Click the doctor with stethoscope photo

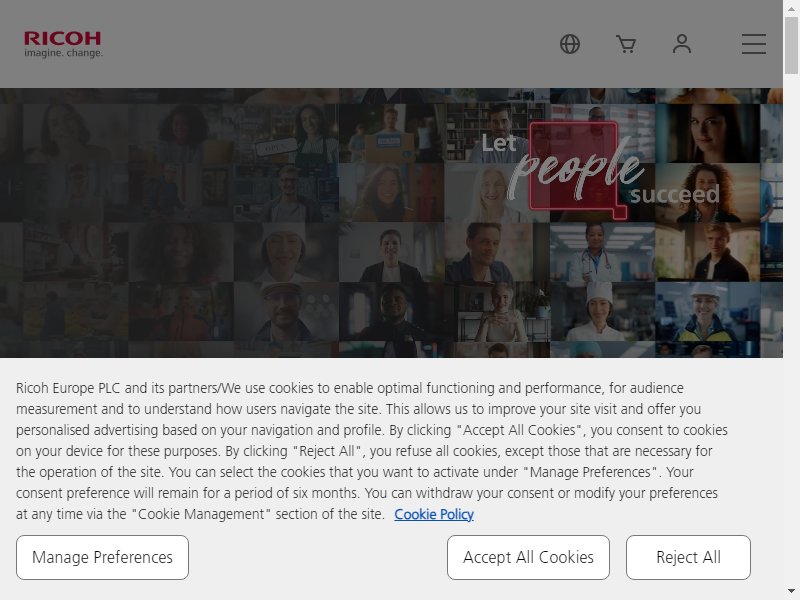click(x=602, y=252)
